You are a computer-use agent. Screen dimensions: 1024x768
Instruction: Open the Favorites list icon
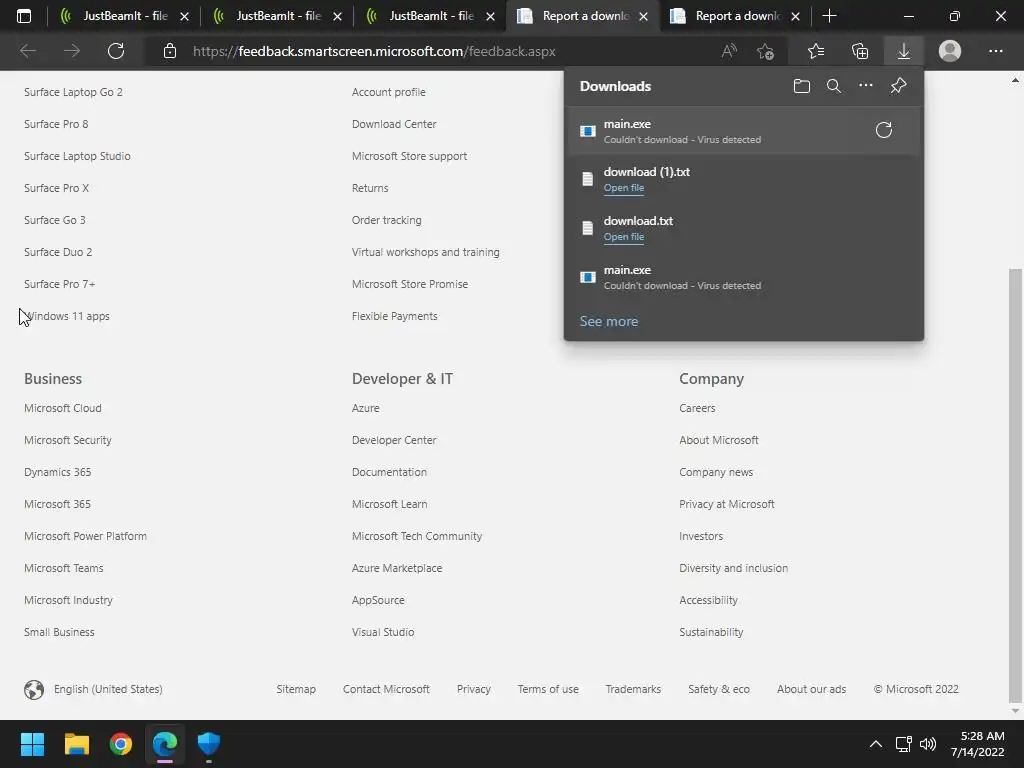coord(815,51)
